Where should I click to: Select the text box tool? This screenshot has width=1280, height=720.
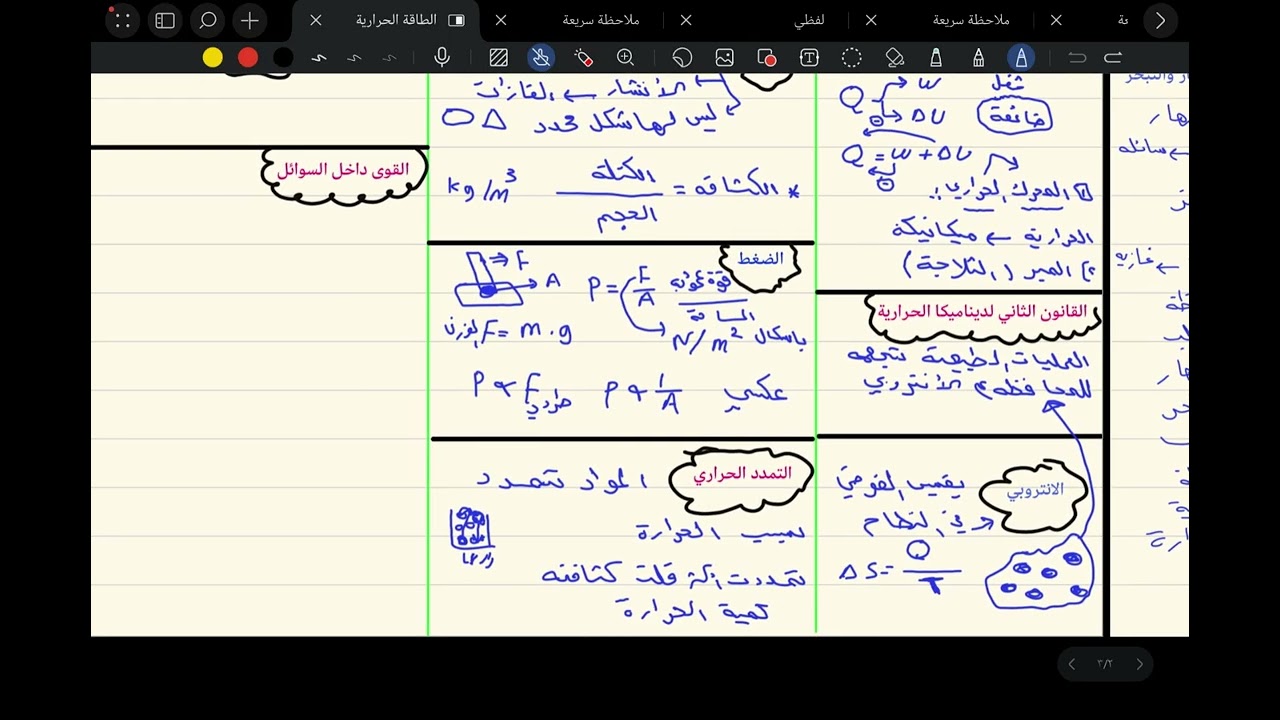click(809, 58)
